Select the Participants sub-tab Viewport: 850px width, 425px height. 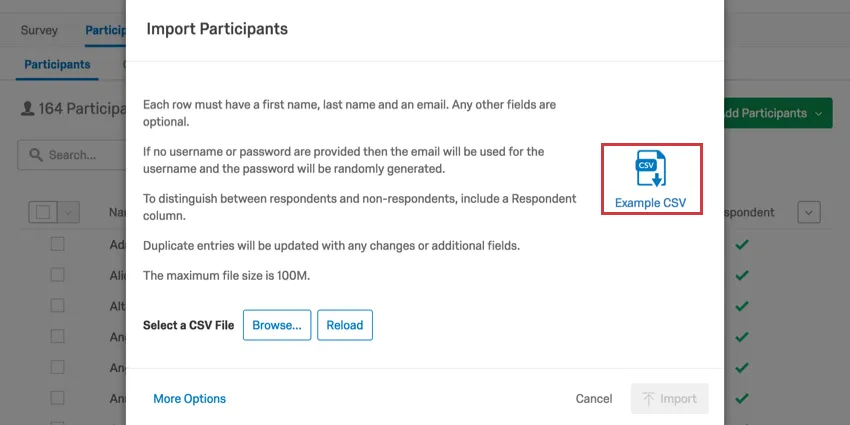point(57,65)
